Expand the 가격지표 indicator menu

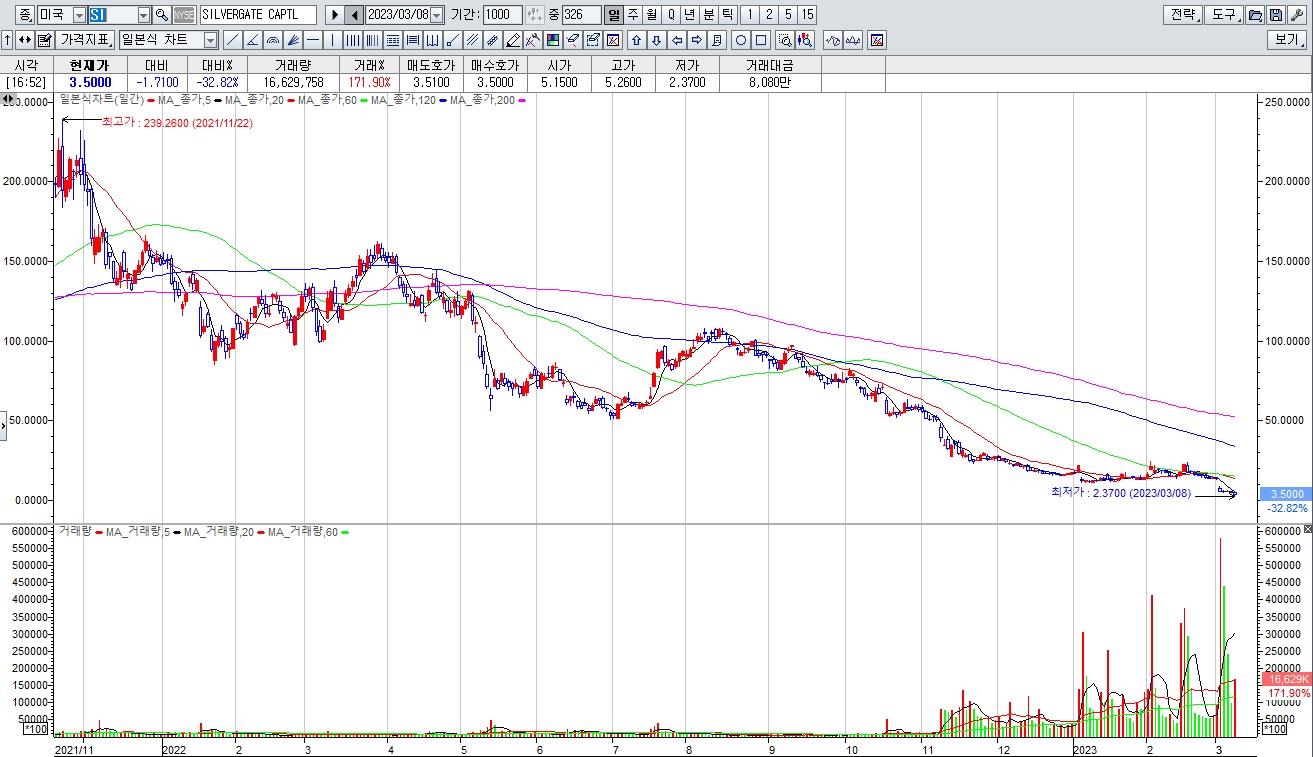(85, 40)
